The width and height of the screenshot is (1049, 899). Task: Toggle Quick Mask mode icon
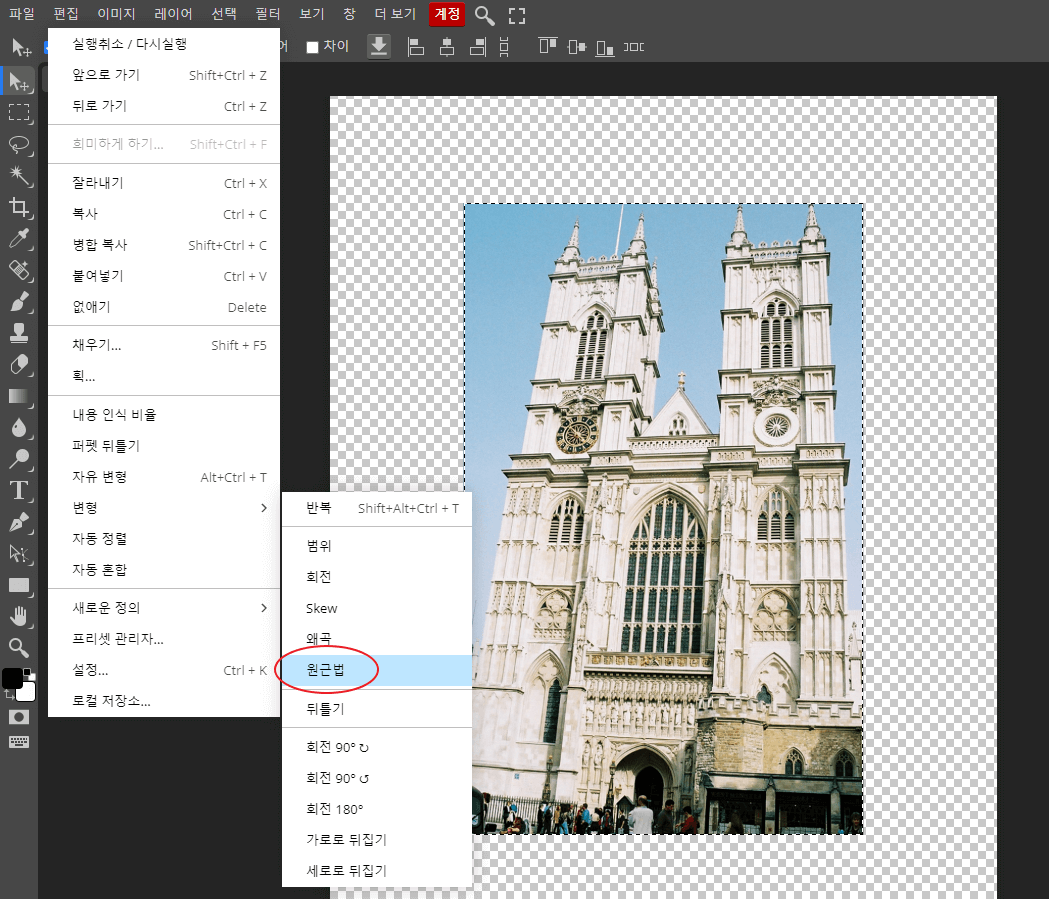(x=19, y=717)
